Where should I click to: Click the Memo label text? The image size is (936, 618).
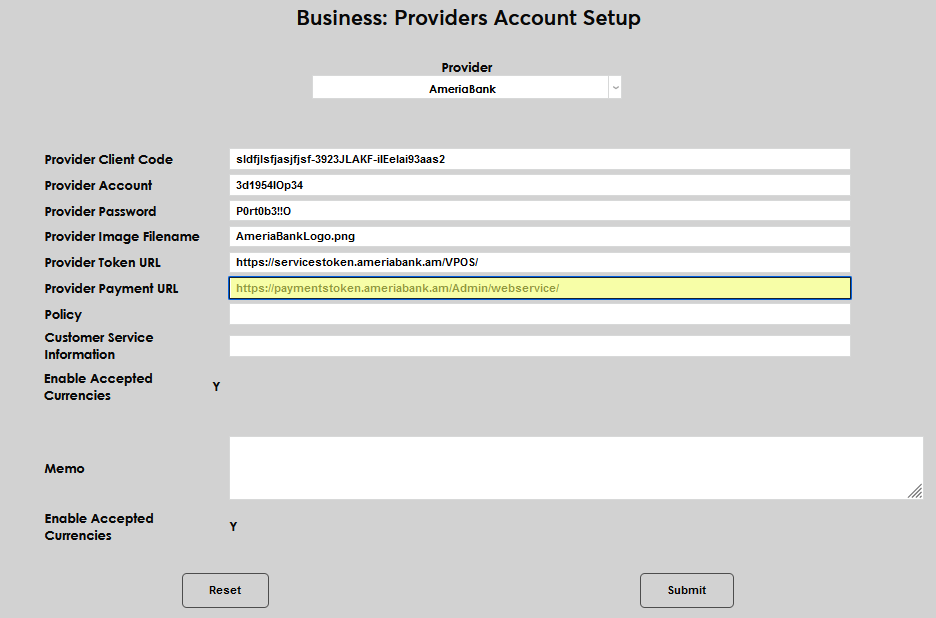coord(64,469)
